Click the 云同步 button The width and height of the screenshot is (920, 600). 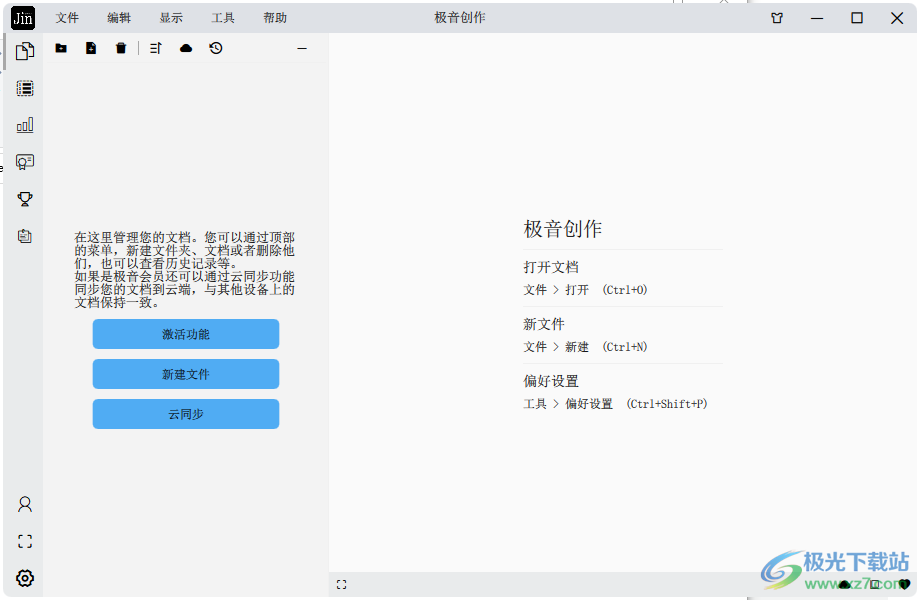point(186,414)
